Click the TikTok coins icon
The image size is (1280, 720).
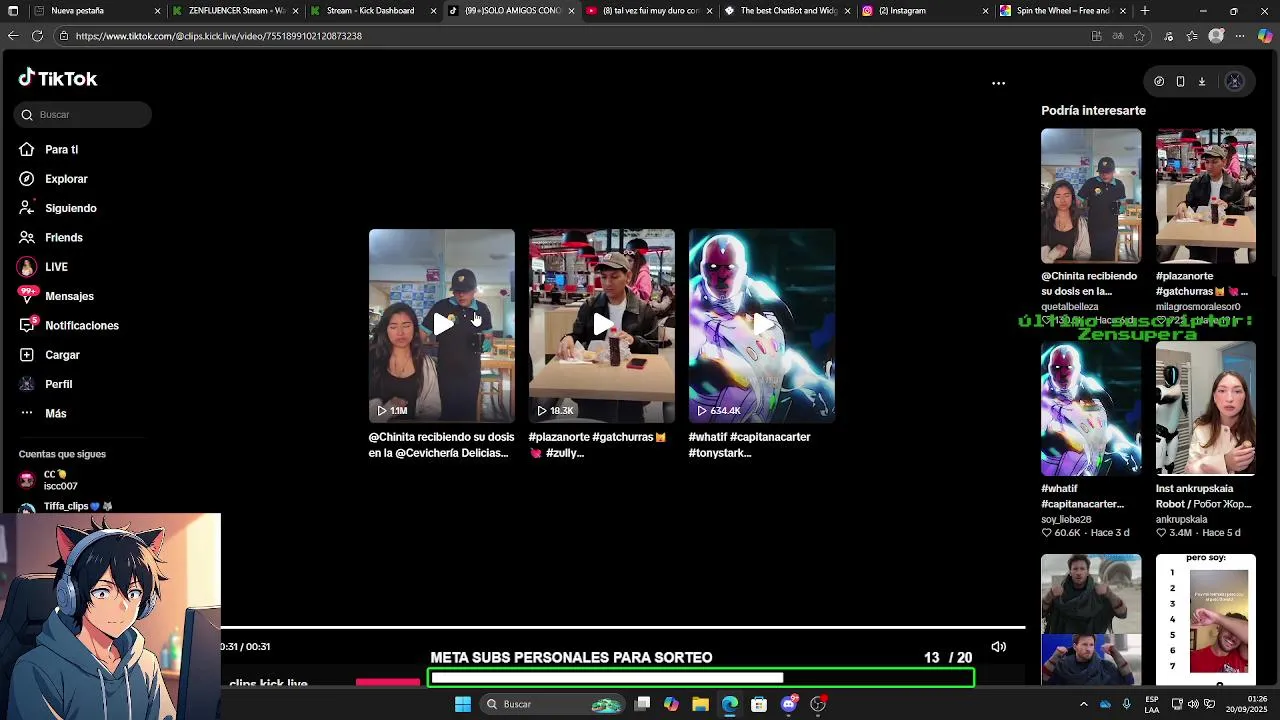1159,82
